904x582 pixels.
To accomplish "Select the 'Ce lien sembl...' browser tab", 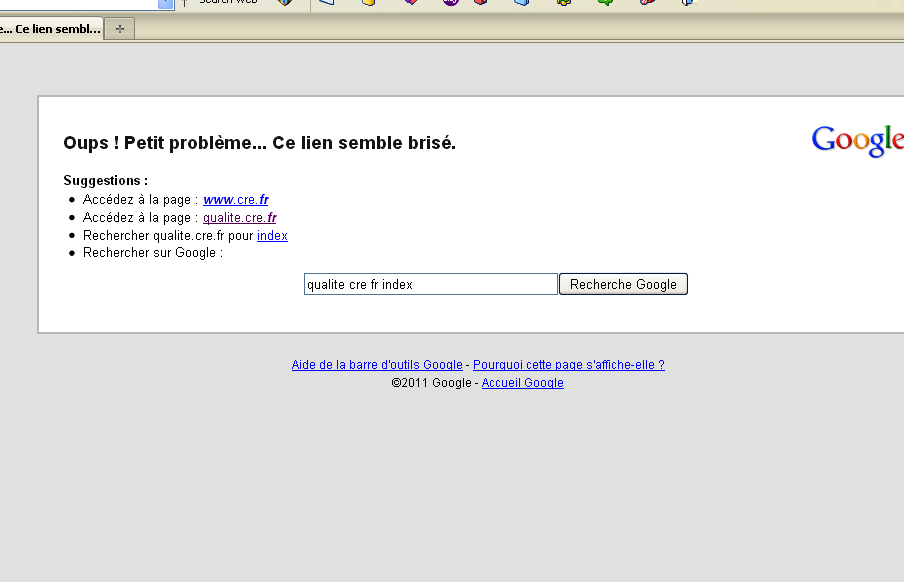I will 51,29.
